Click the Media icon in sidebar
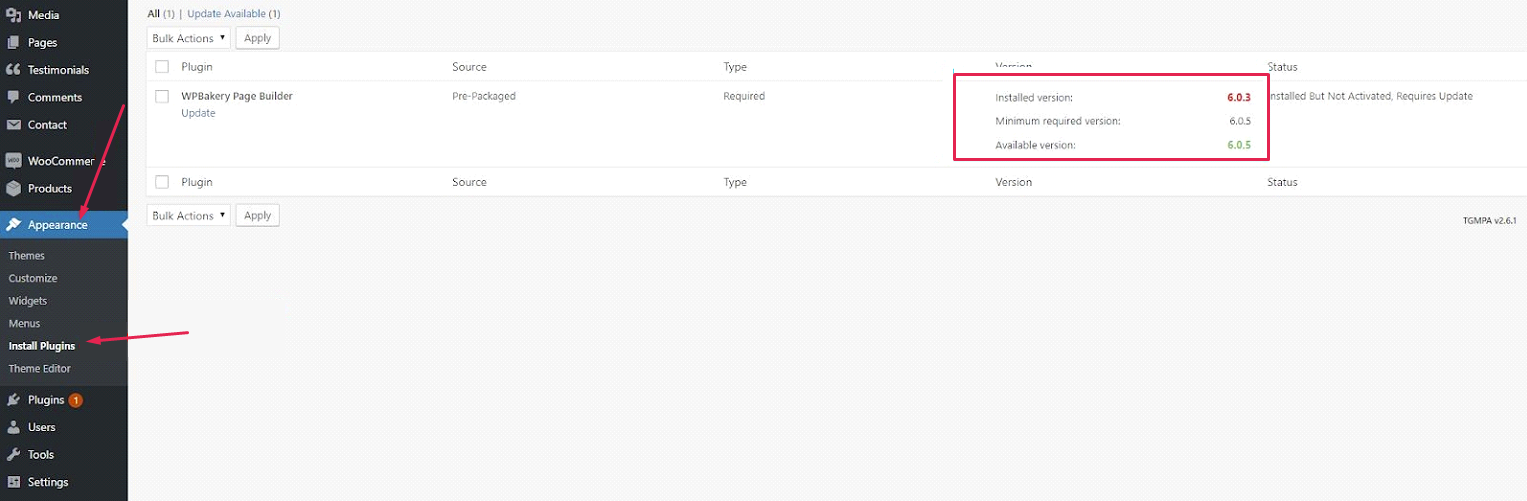 [14, 15]
